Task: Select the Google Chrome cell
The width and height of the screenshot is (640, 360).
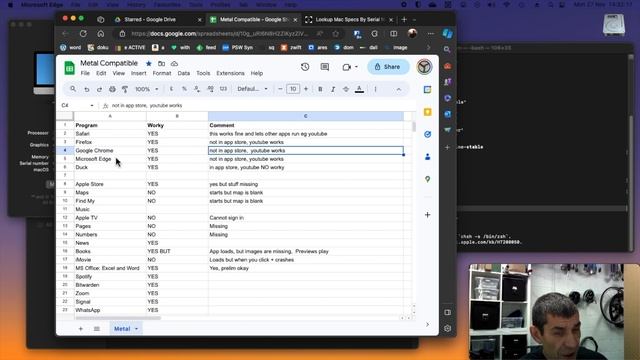Action: (x=110, y=151)
